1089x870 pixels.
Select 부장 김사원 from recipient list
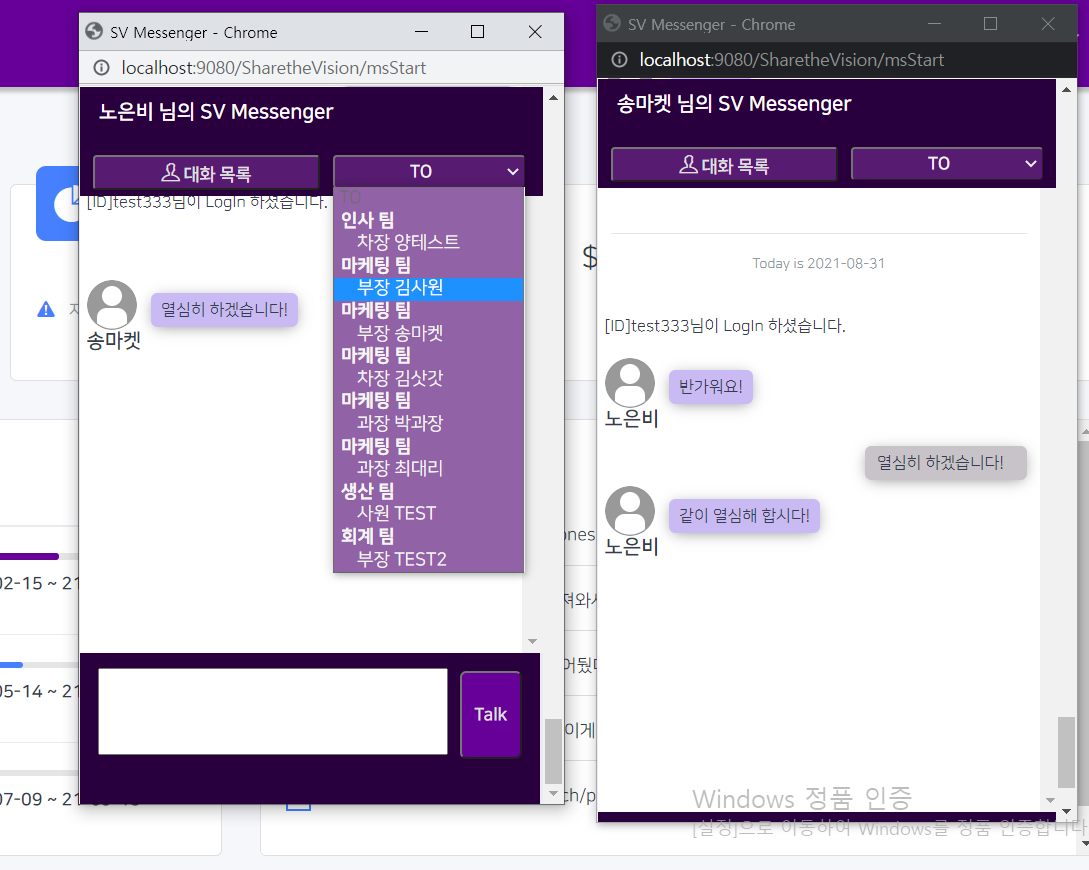pos(400,288)
